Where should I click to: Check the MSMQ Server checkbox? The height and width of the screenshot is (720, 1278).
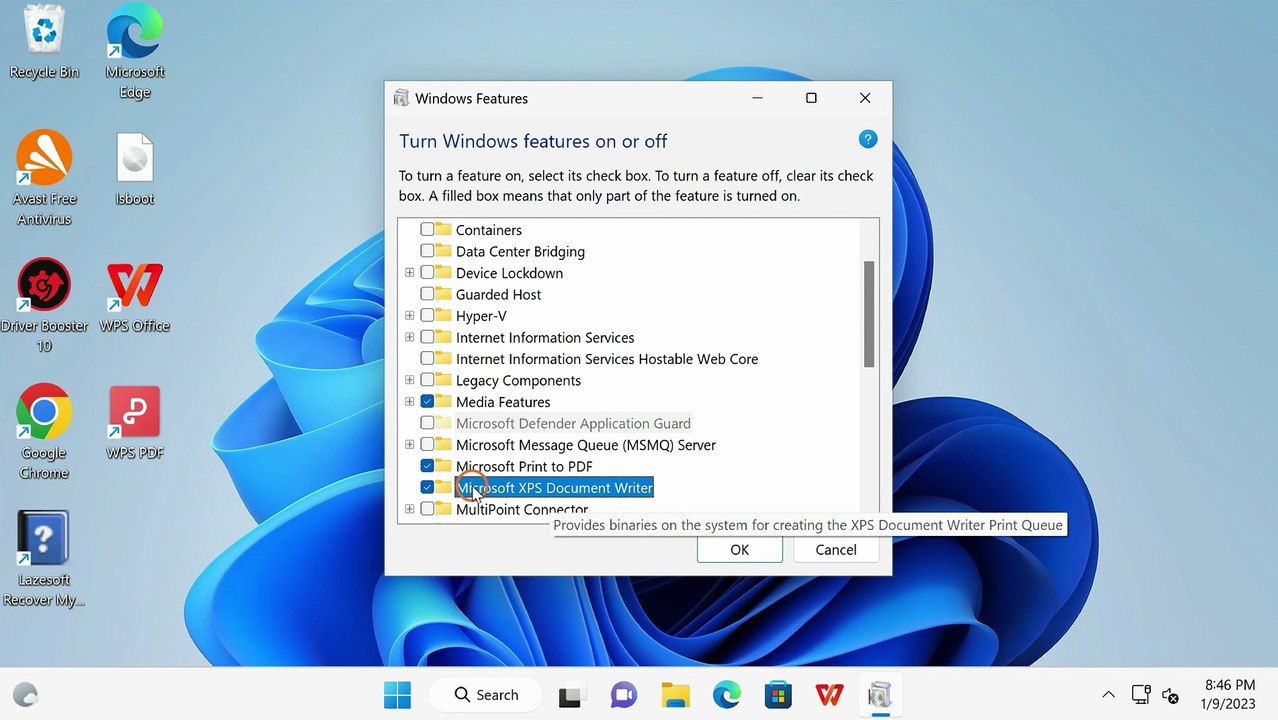coord(427,445)
